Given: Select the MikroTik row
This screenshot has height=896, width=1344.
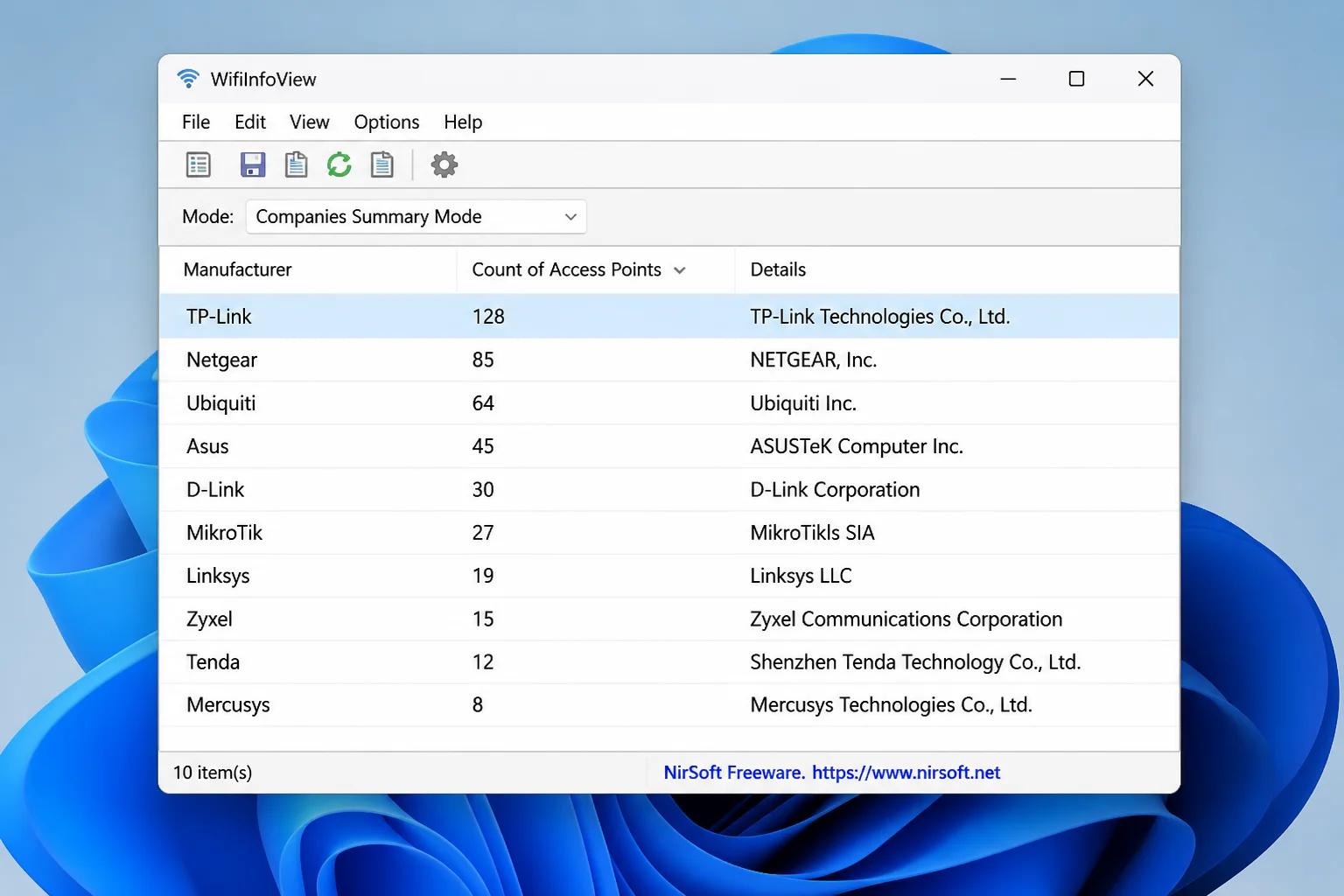Looking at the screenshot, I should click(669, 533).
